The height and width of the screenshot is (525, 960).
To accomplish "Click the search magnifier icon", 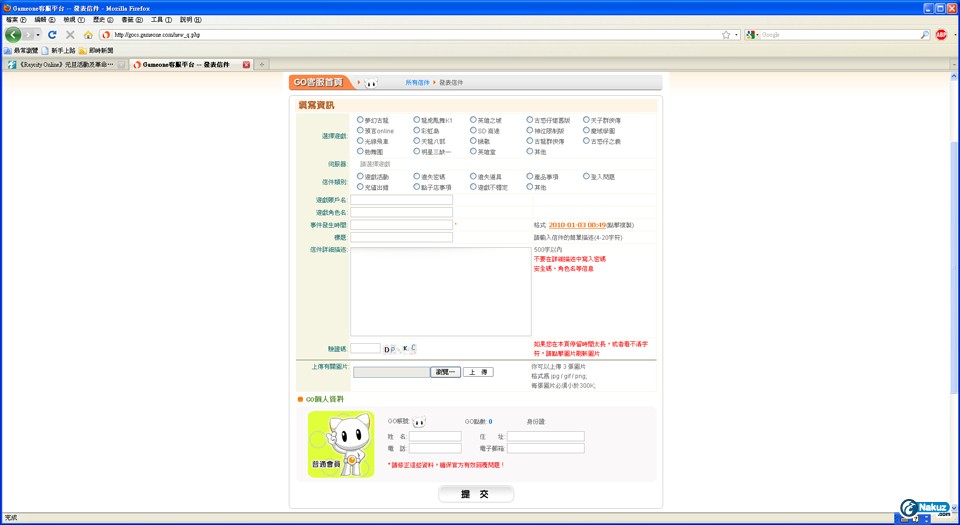I will point(925,35).
